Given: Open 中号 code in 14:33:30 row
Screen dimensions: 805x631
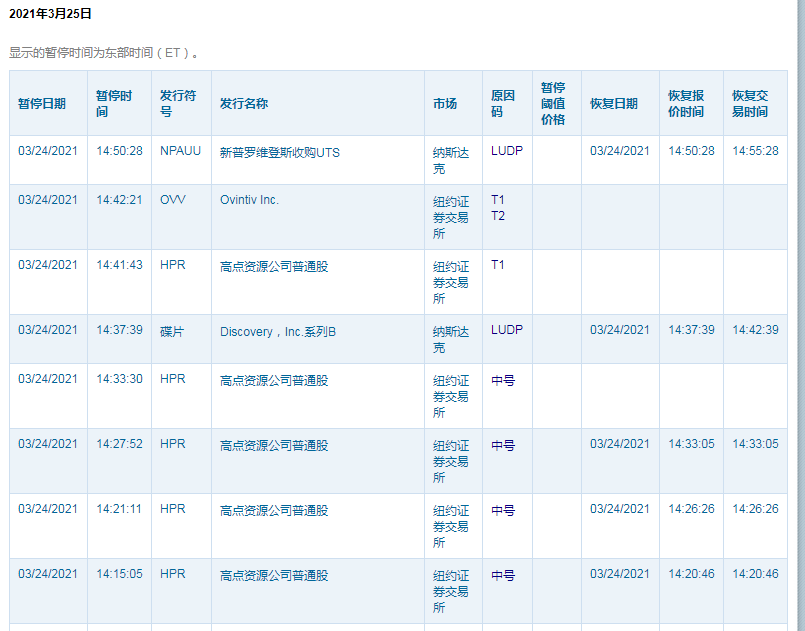Looking at the screenshot, I should coord(503,380).
